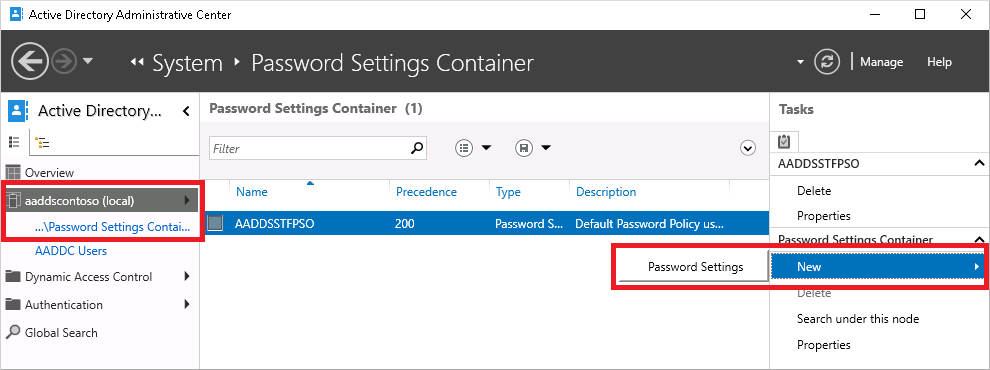The width and height of the screenshot is (990, 370).
Task: Click the forward navigation arrow
Action: (64, 62)
